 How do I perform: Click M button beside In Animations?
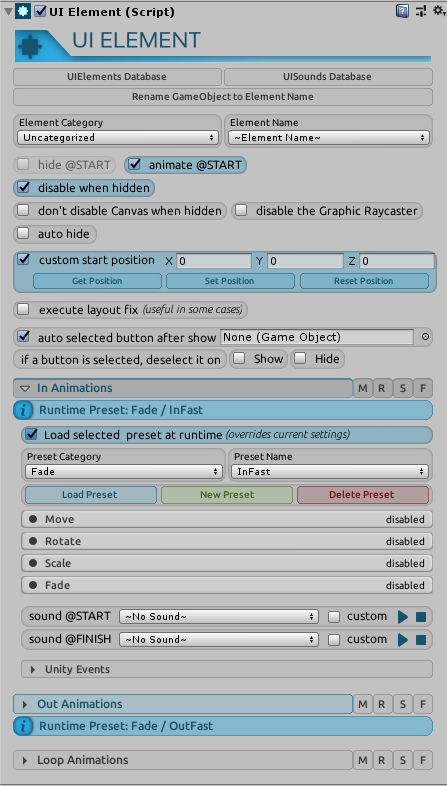[362, 388]
